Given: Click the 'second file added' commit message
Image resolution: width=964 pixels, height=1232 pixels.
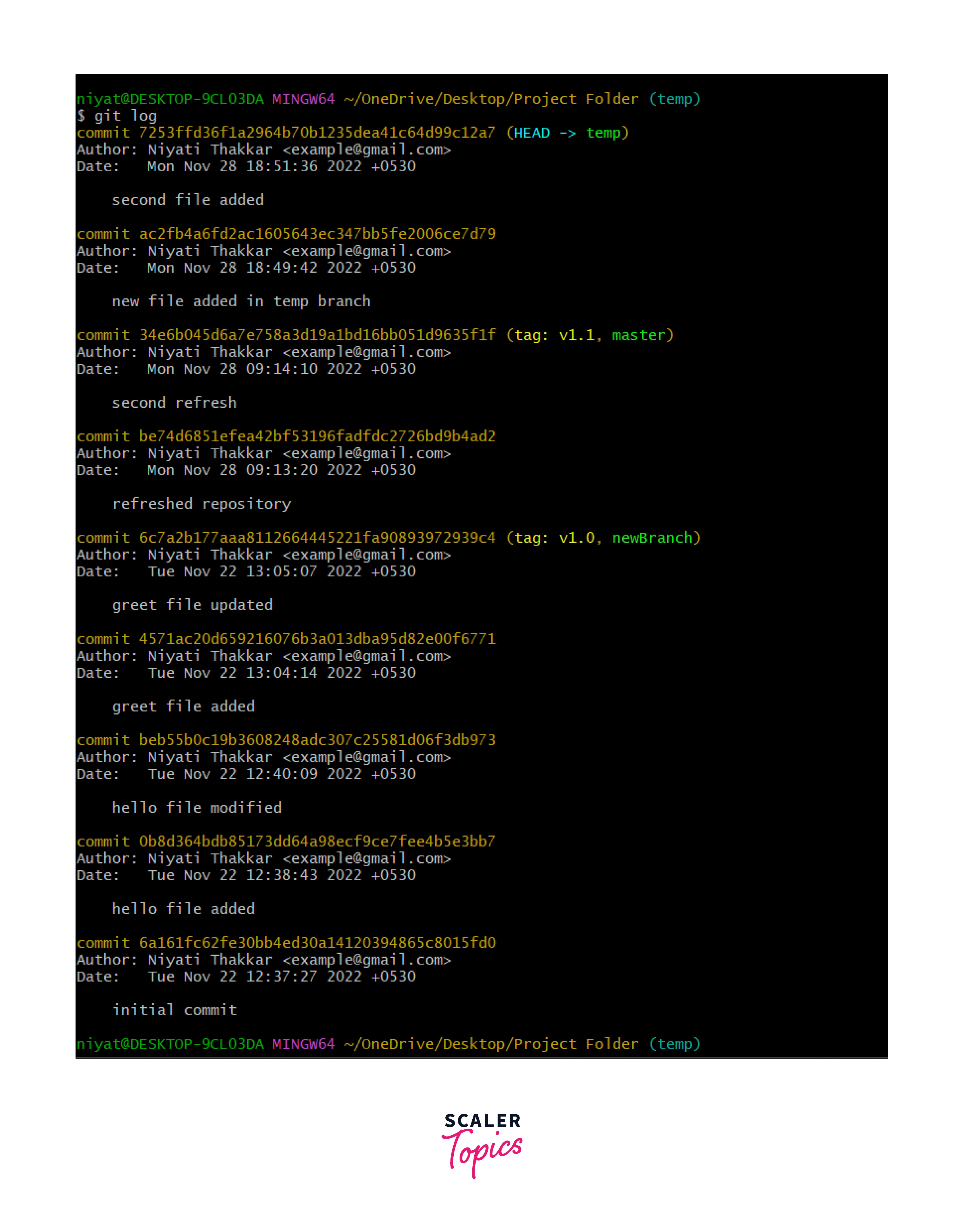Looking at the screenshot, I should click(x=187, y=201).
